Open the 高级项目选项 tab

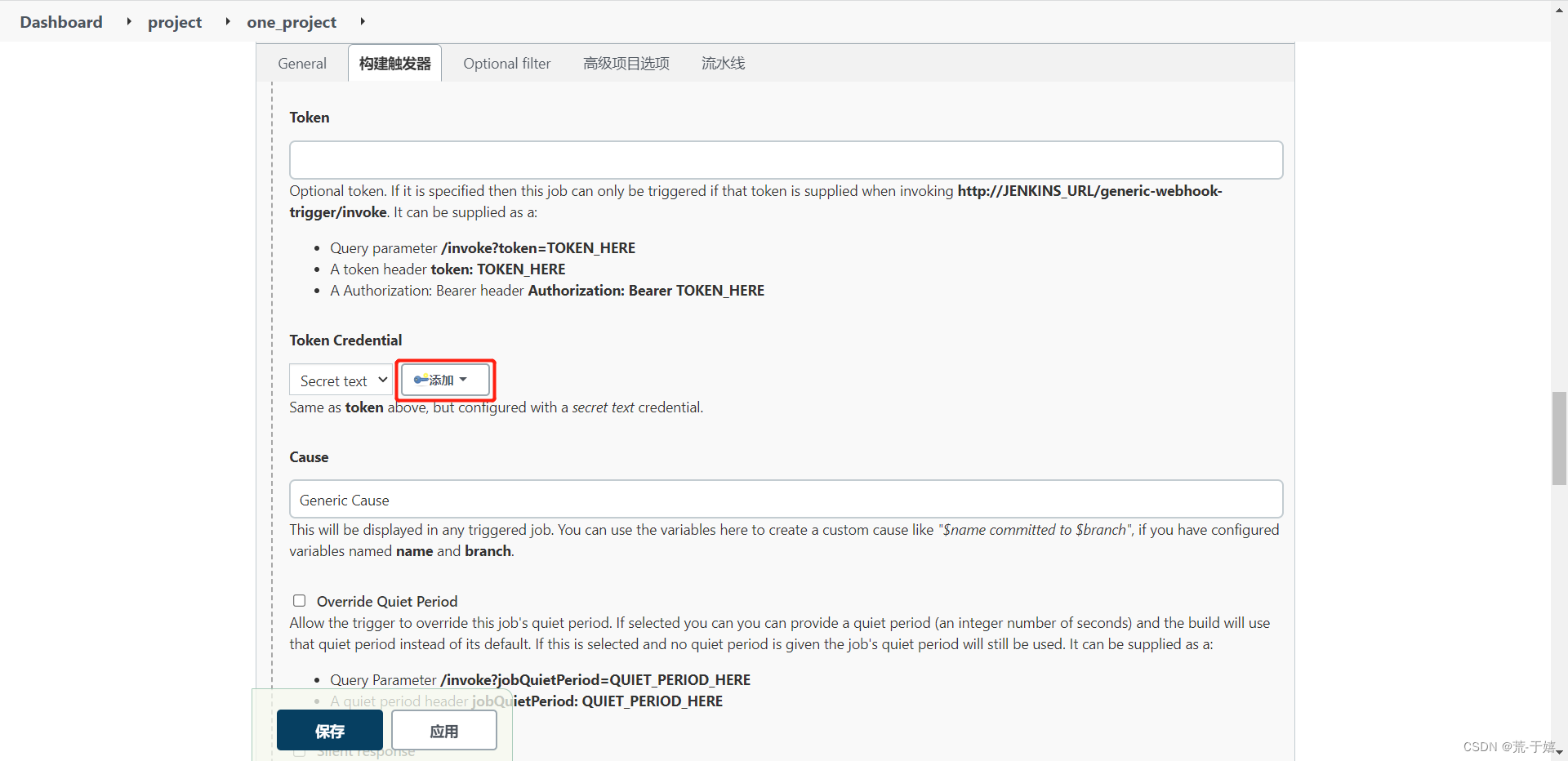pyautogui.click(x=626, y=64)
